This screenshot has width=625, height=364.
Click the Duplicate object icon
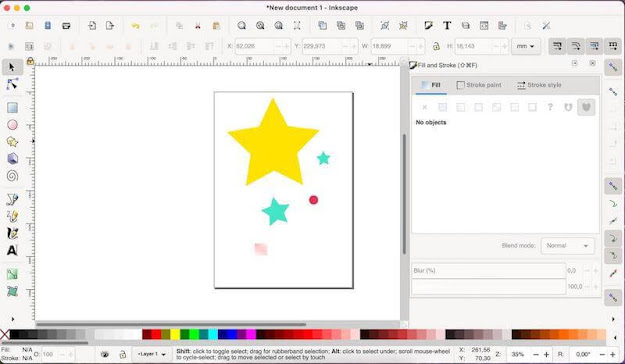click(x=322, y=26)
